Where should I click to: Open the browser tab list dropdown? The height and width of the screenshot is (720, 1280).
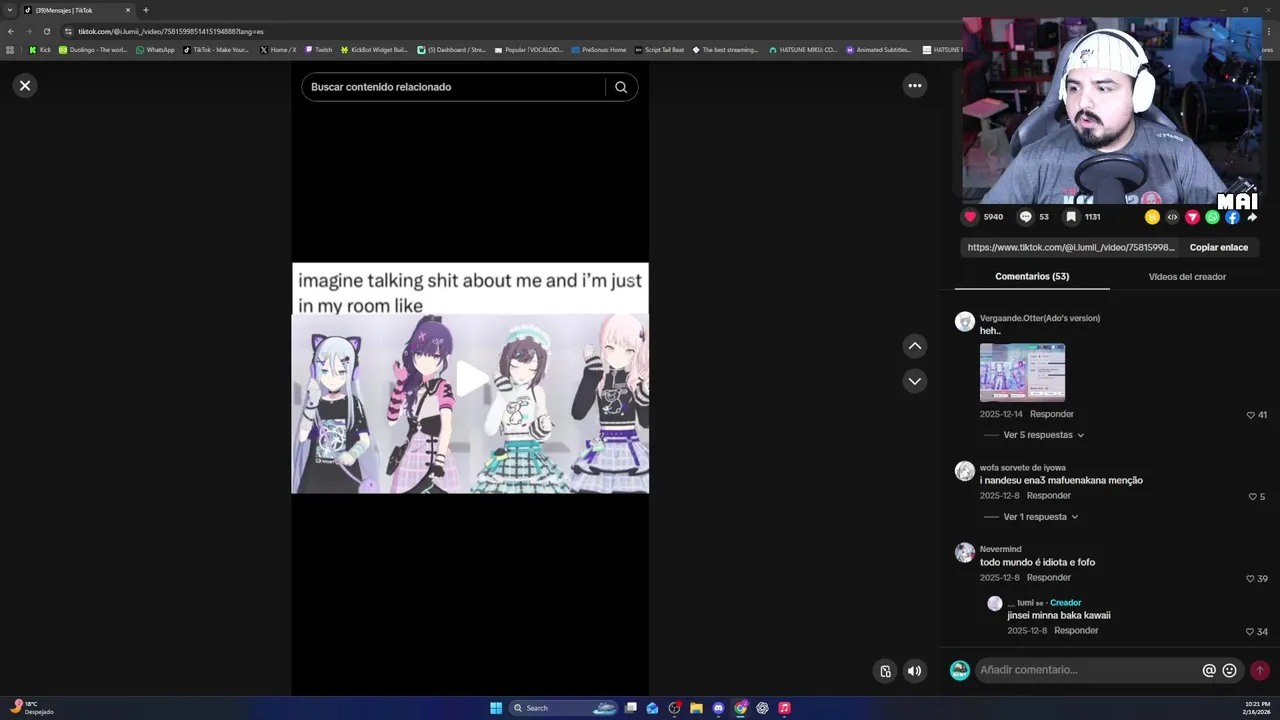coord(10,10)
